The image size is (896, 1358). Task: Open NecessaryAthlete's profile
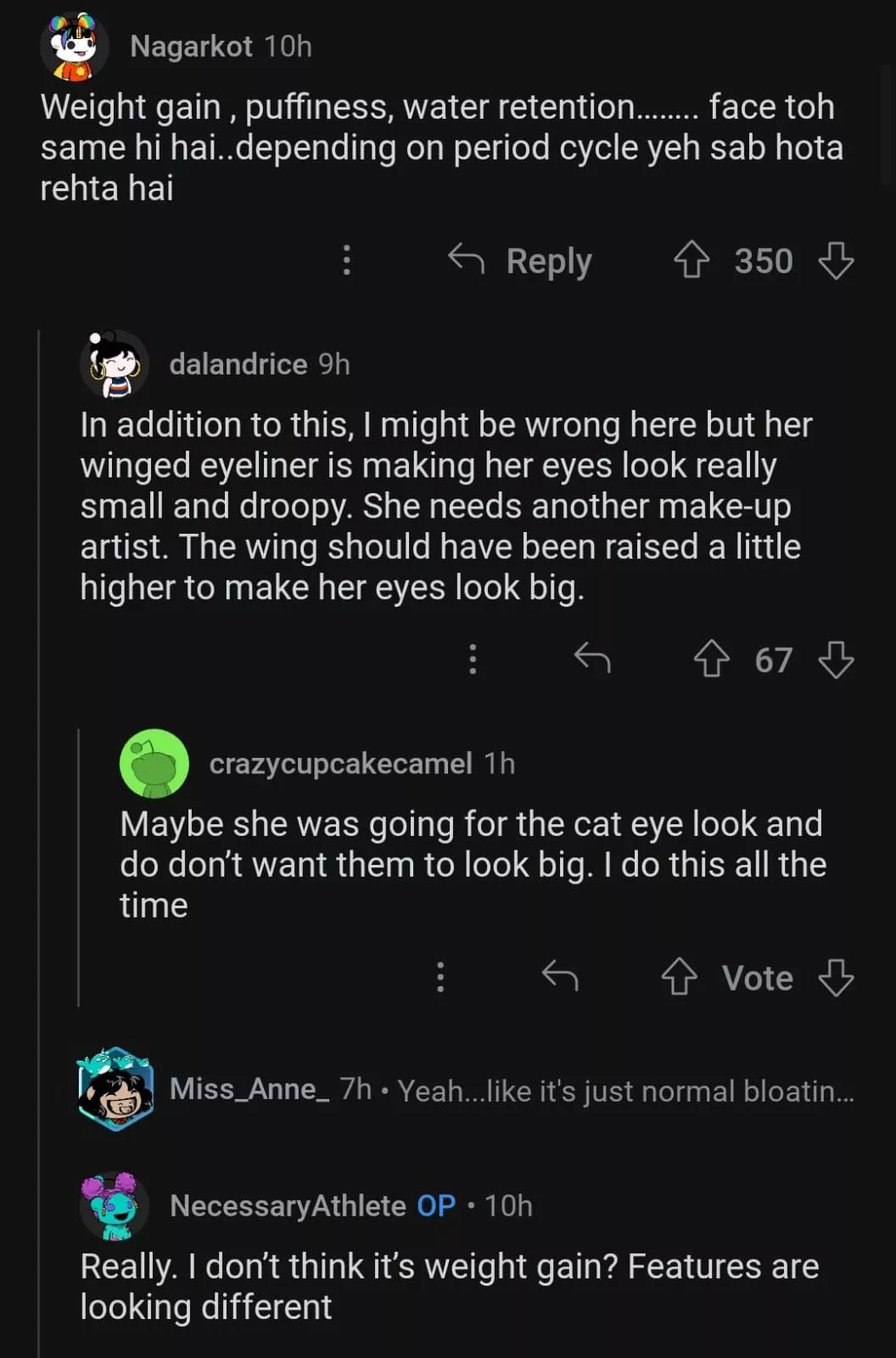coord(288,1205)
